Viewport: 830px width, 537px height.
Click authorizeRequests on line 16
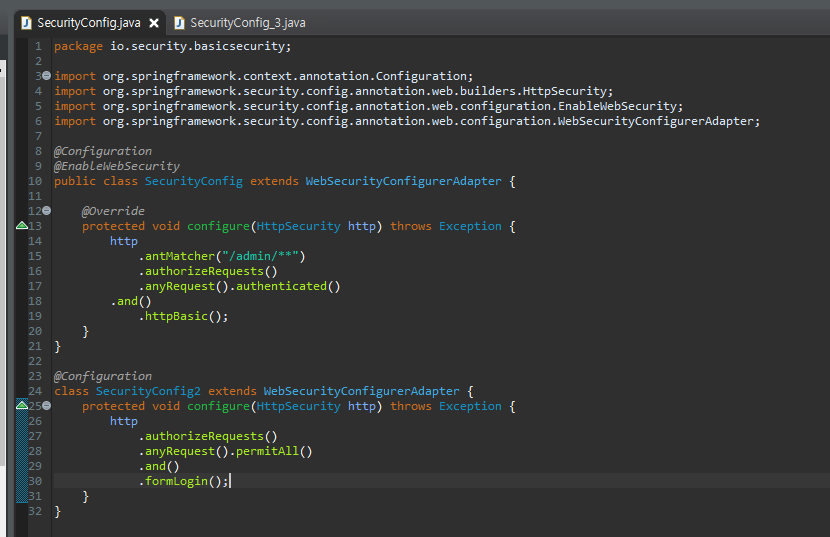[204, 271]
